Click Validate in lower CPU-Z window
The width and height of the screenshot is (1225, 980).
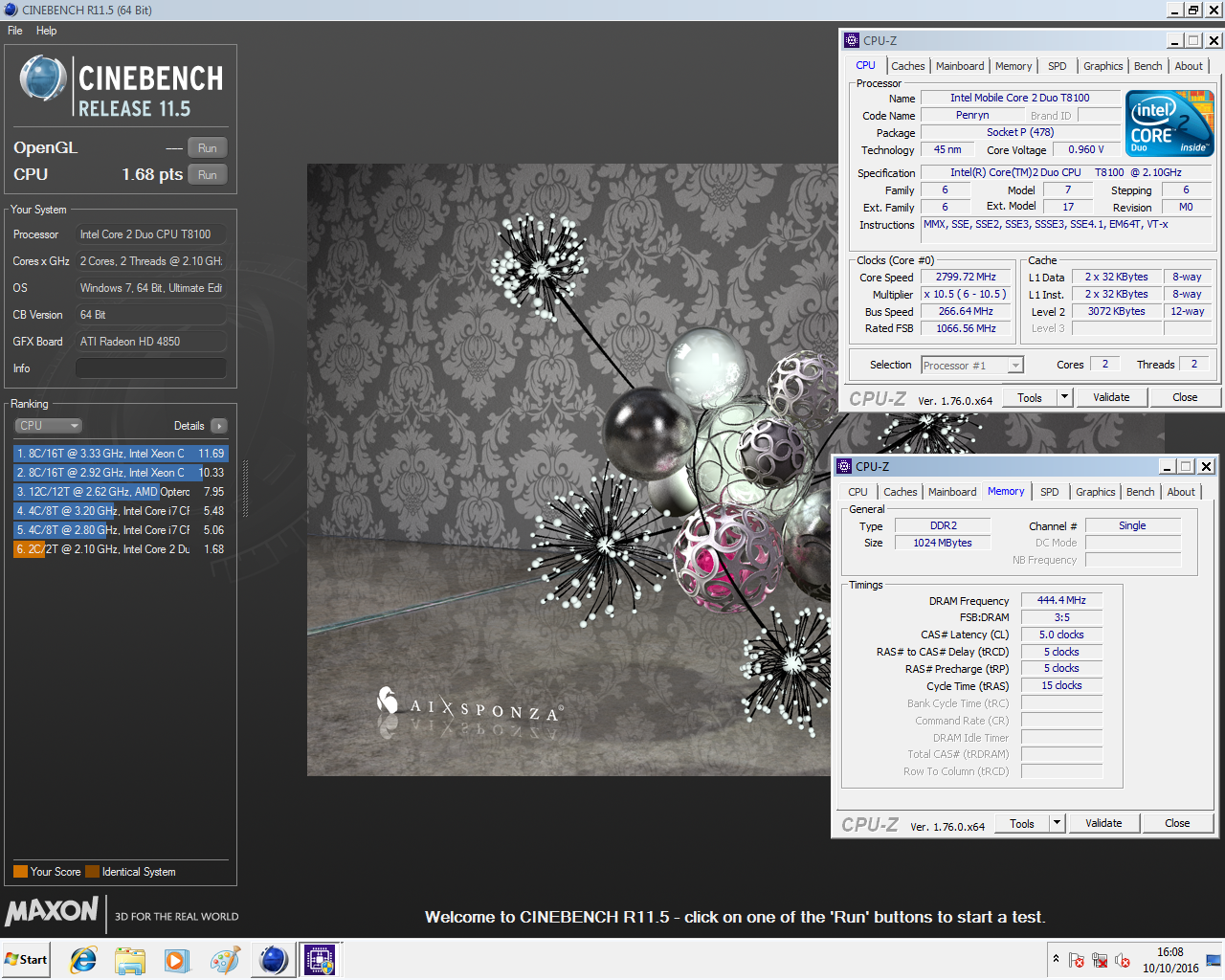point(1103,823)
